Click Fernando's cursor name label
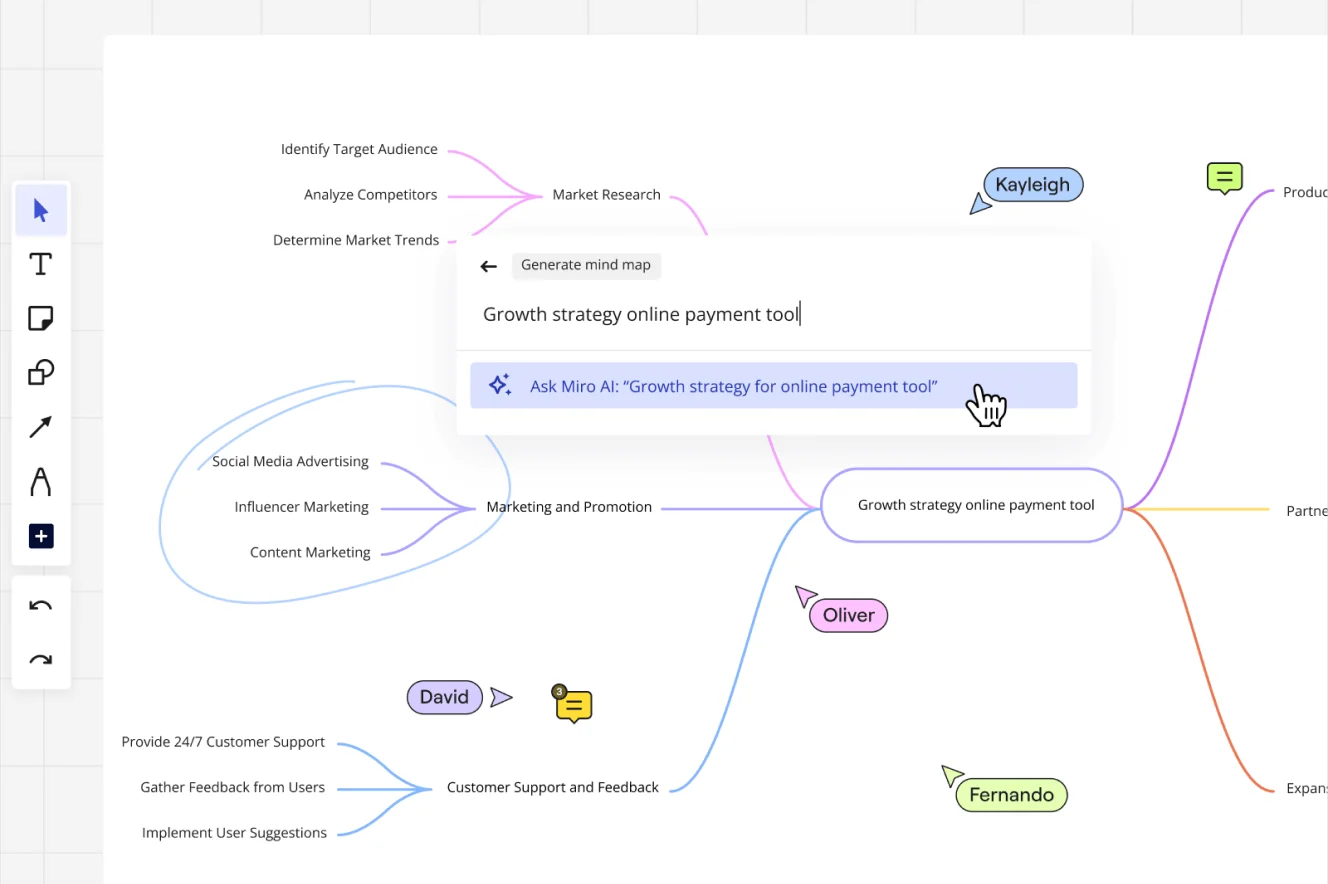Viewport: 1328px width, 884px height. 1012,795
